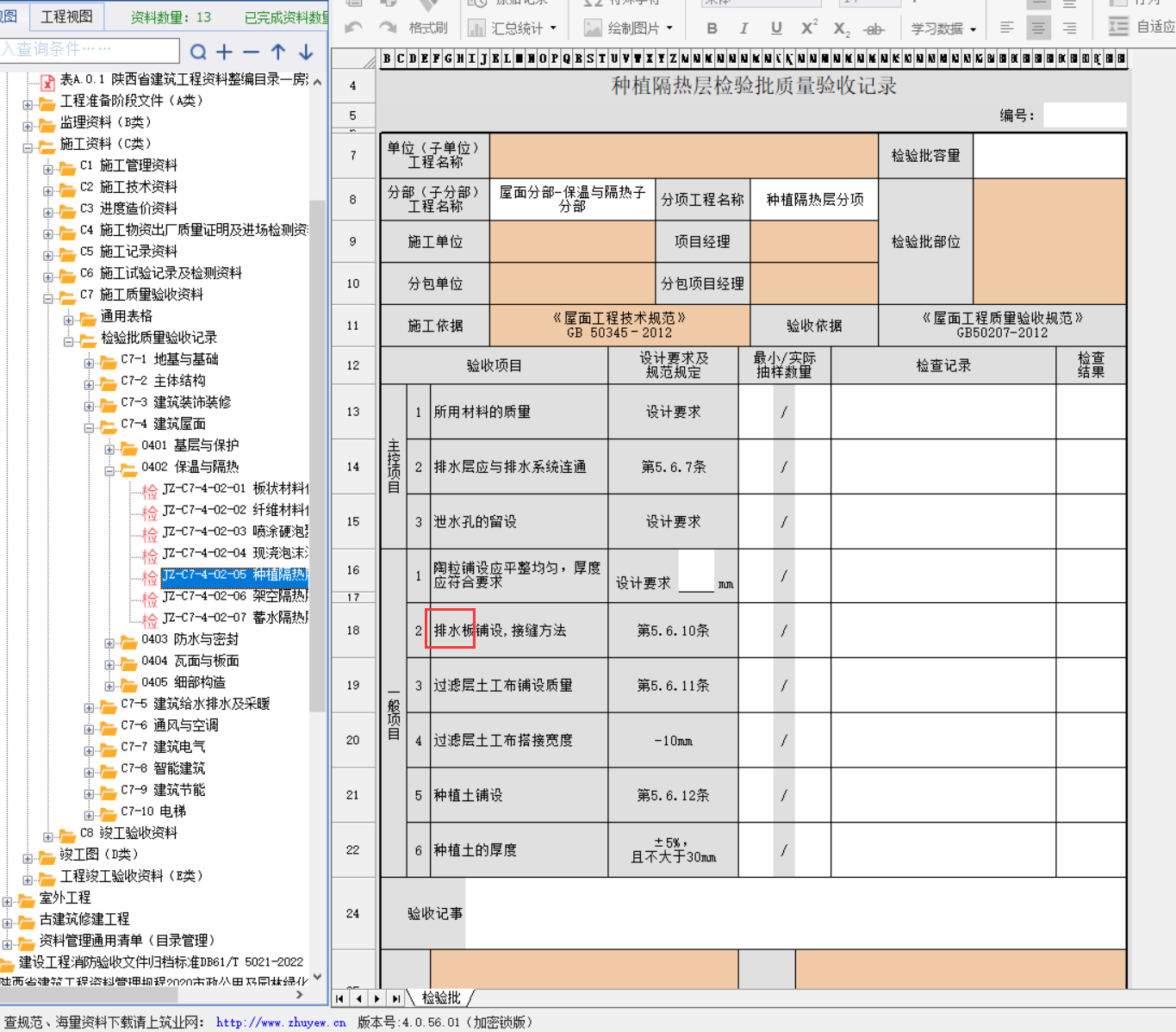The image size is (1176, 1032).
Task: Open JZ-C7-4-02-07 蓄水隔热 form
Action: point(234,618)
